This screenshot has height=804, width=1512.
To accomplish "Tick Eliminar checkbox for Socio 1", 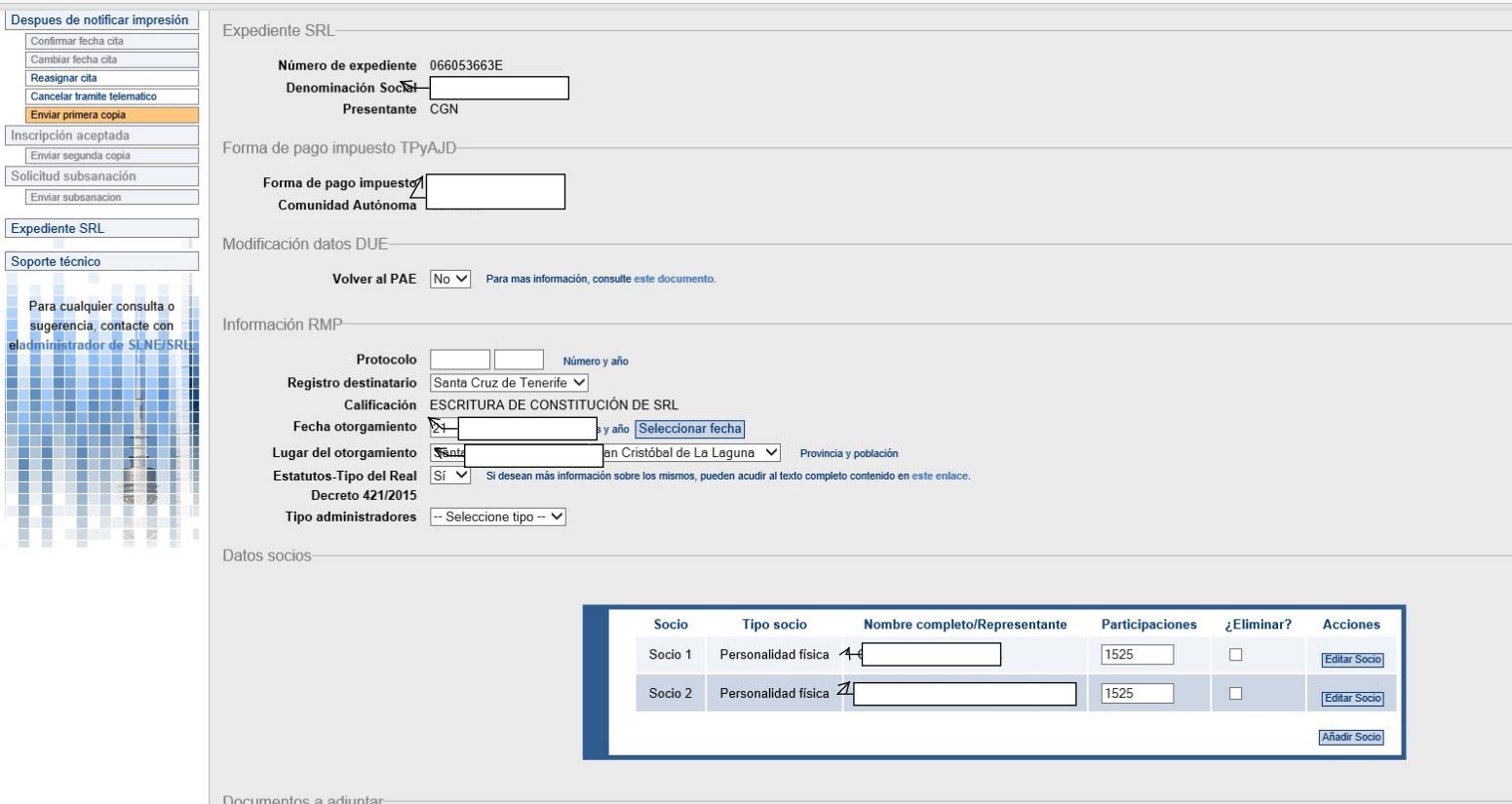I will 1235,655.
